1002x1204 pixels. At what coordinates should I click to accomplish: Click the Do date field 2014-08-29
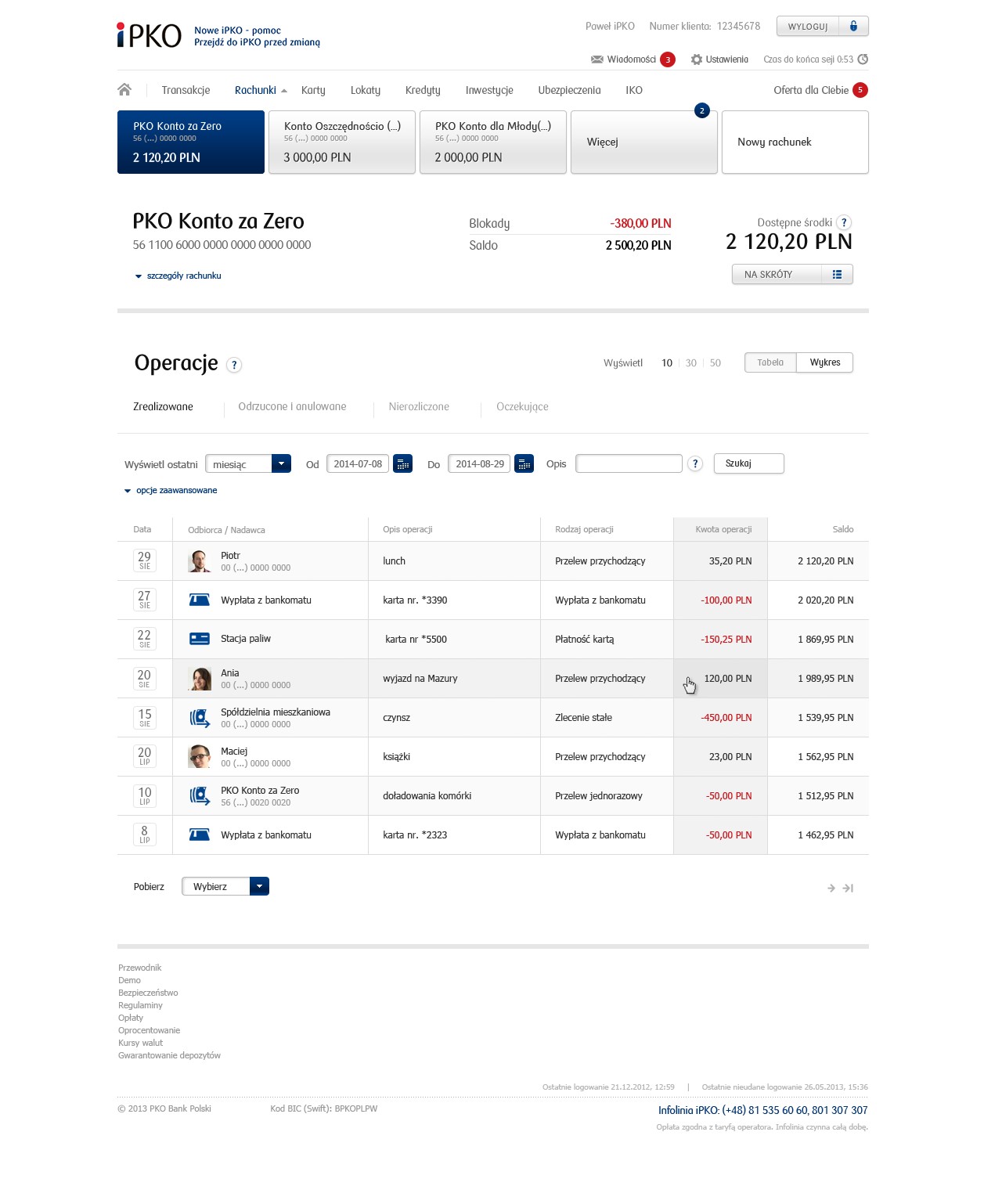click(480, 464)
